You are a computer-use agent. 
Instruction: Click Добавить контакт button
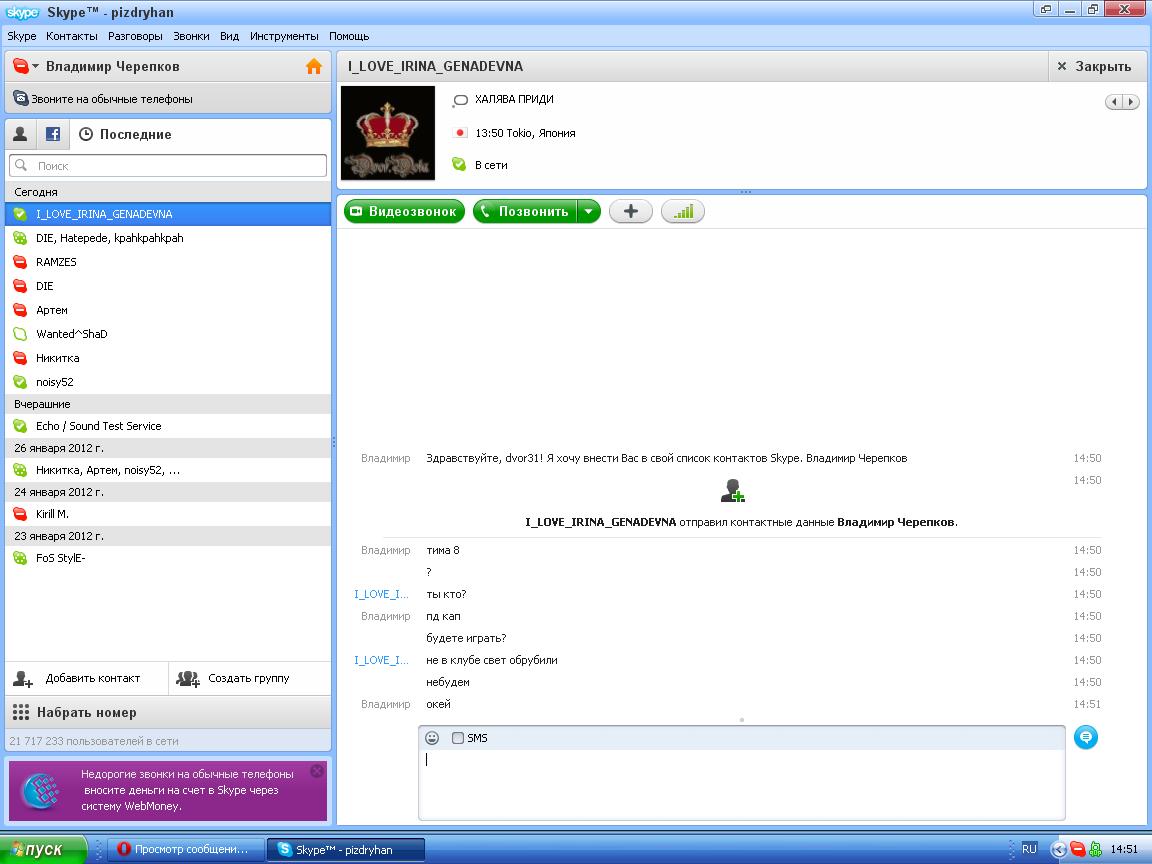click(x=87, y=678)
